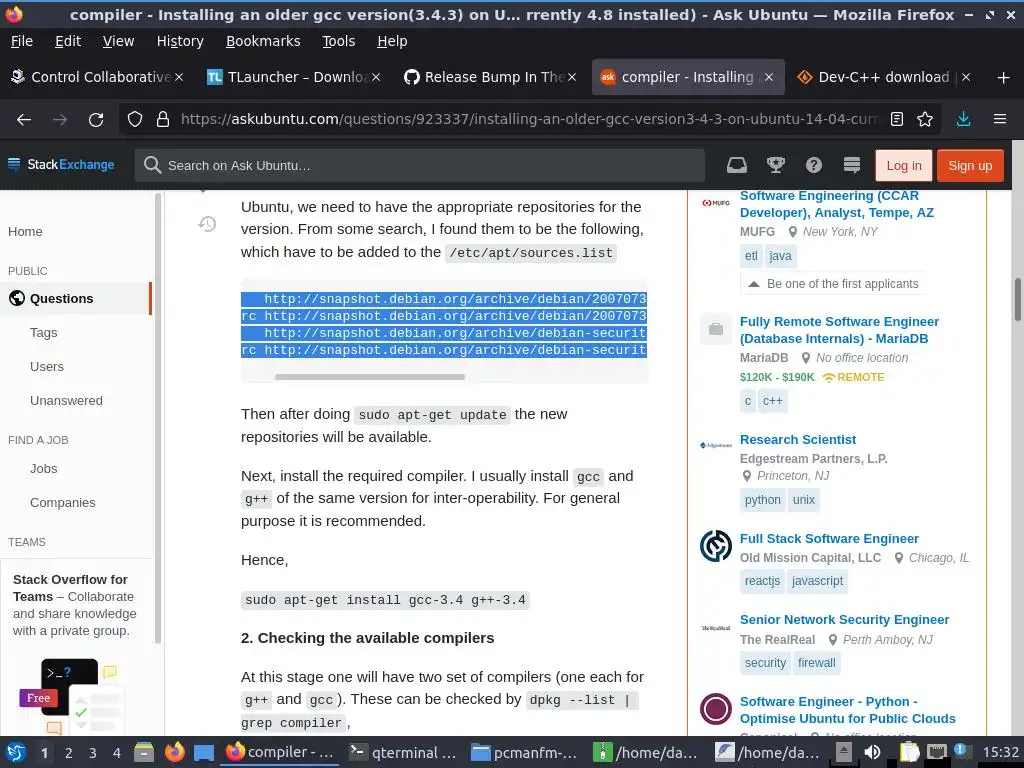Open the Edit menu
This screenshot has width=1024, height=768.
tap(68, 41)
